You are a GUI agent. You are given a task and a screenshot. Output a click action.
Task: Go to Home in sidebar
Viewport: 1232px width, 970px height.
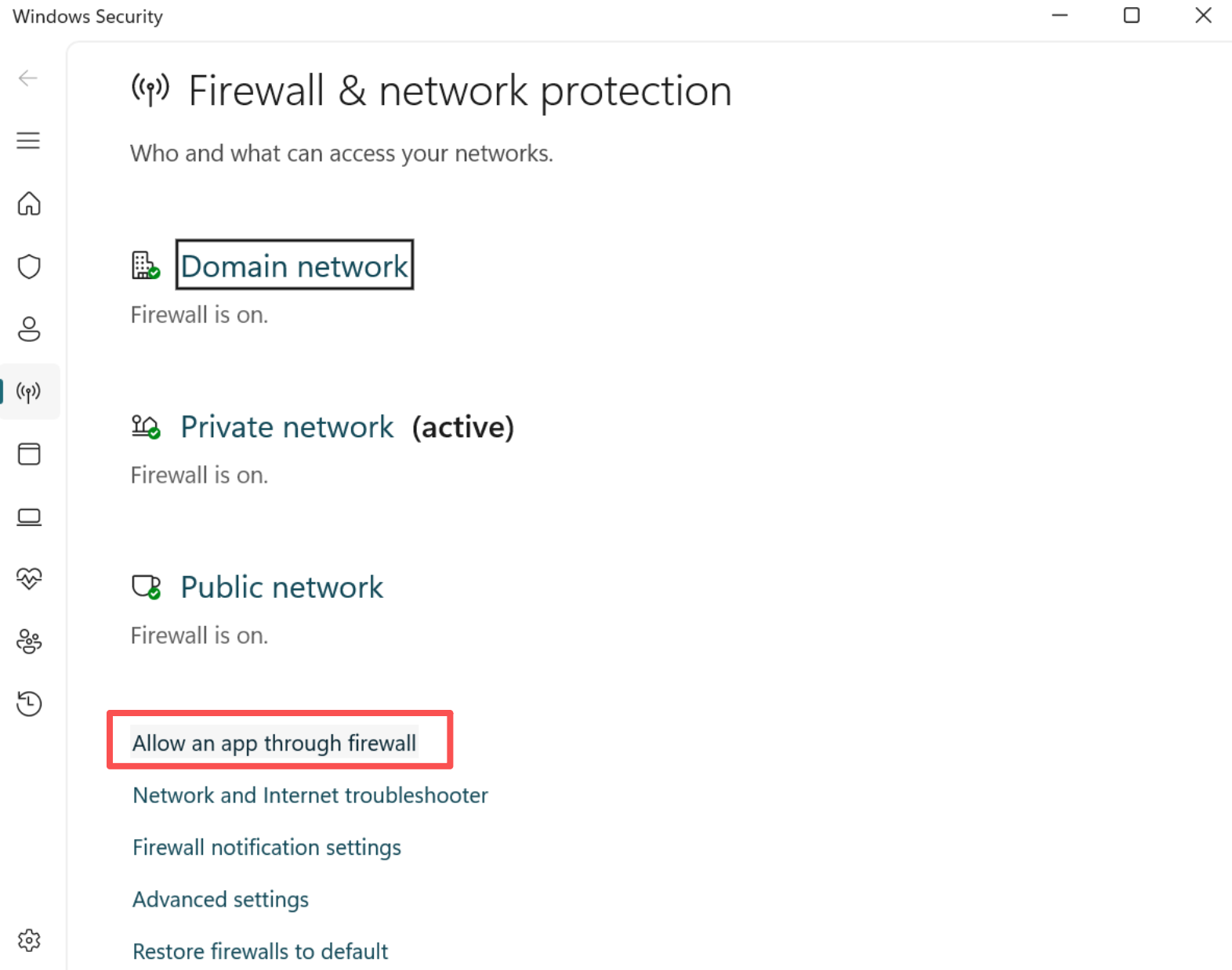[29, 204]
